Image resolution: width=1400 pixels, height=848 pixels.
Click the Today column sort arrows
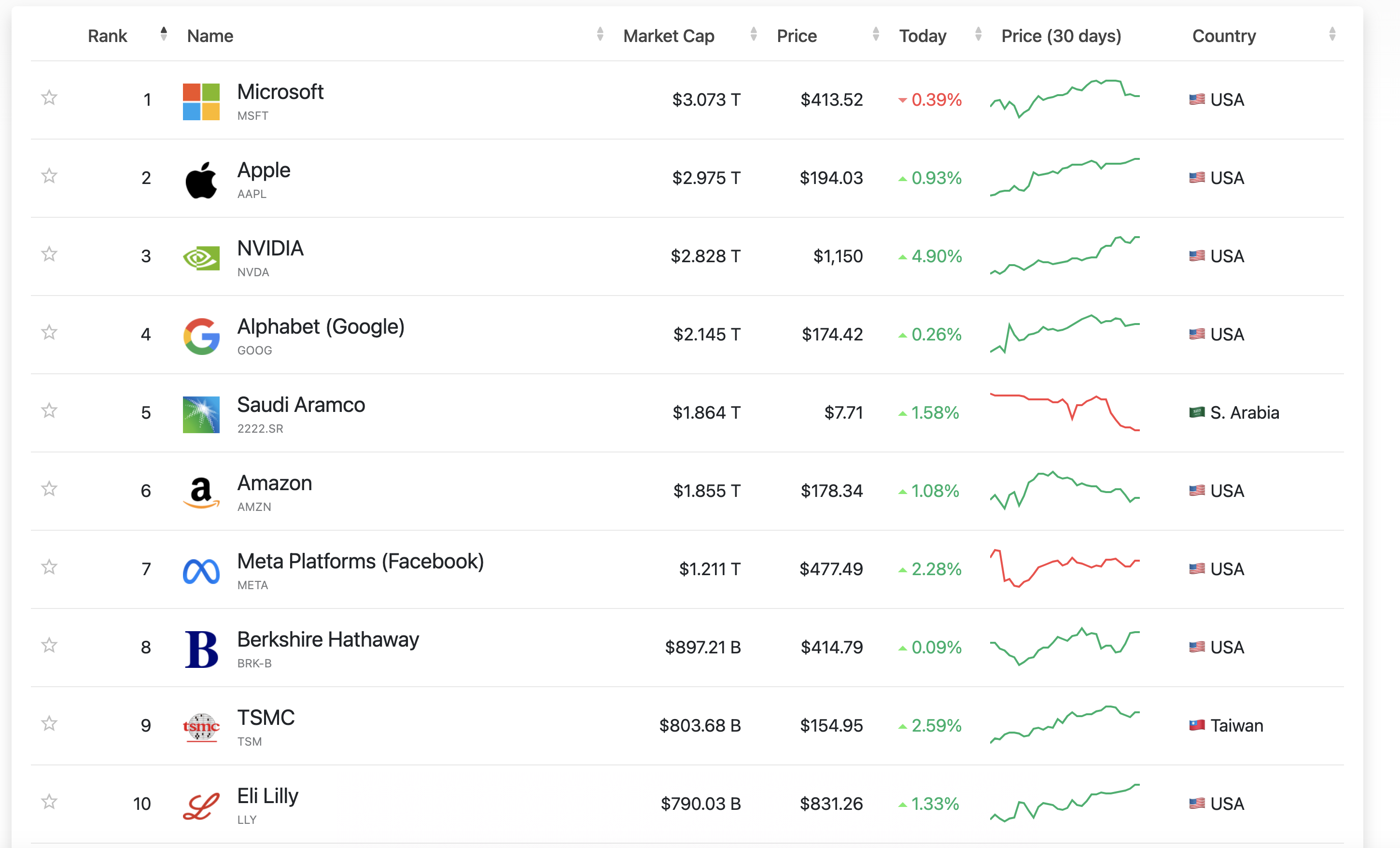point(978,35)
